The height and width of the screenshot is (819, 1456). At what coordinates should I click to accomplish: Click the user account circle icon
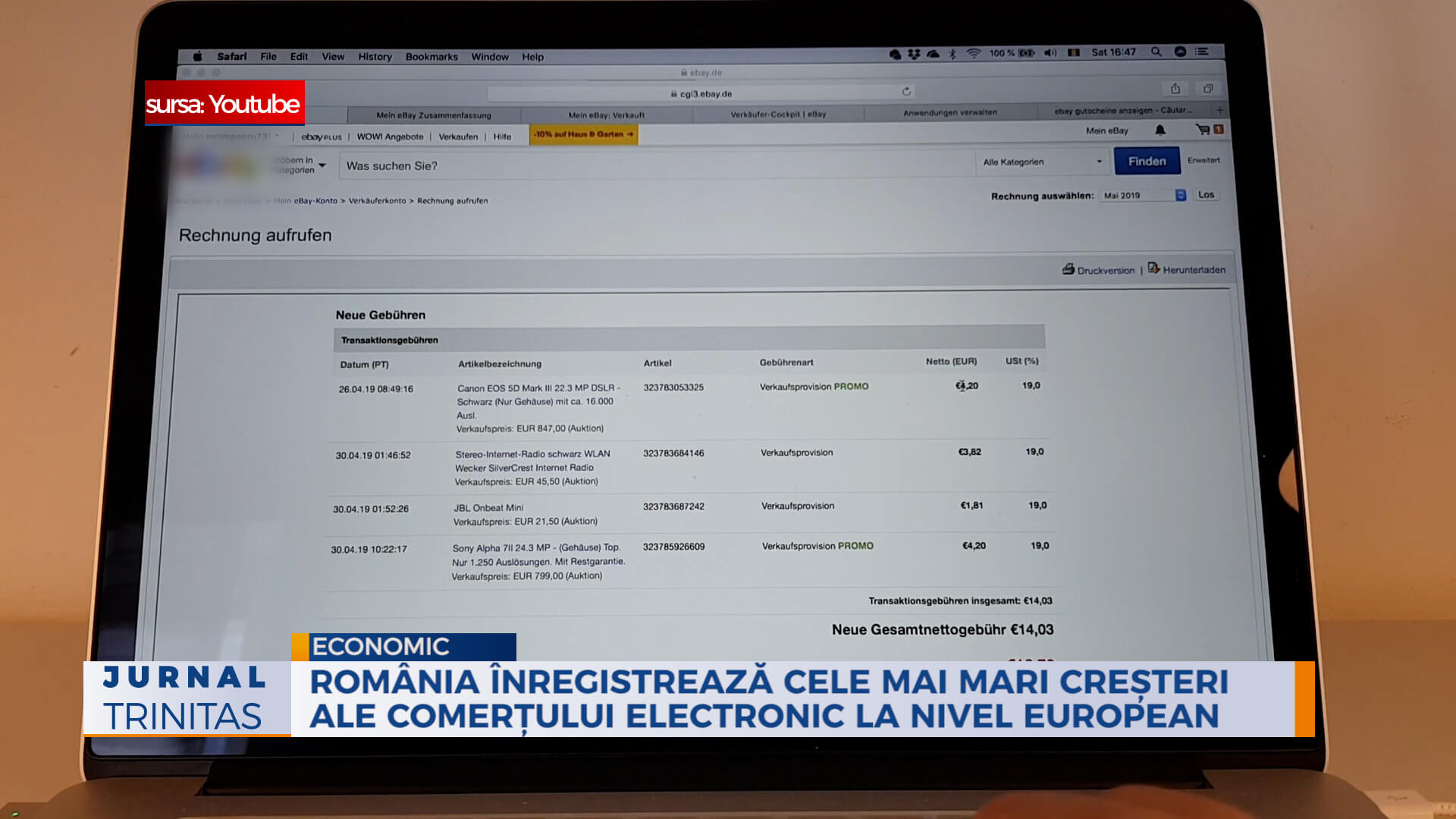[x=1180, y=52]
